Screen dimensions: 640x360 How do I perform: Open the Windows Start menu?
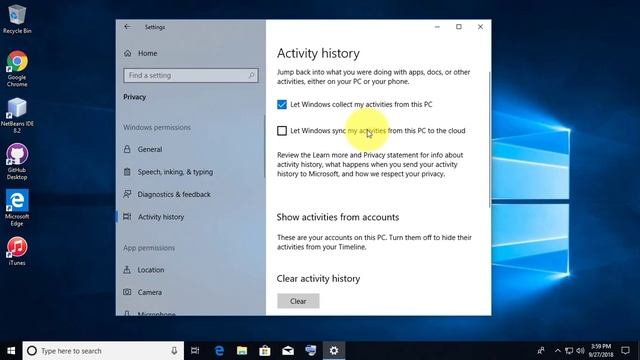pos(11,351)
